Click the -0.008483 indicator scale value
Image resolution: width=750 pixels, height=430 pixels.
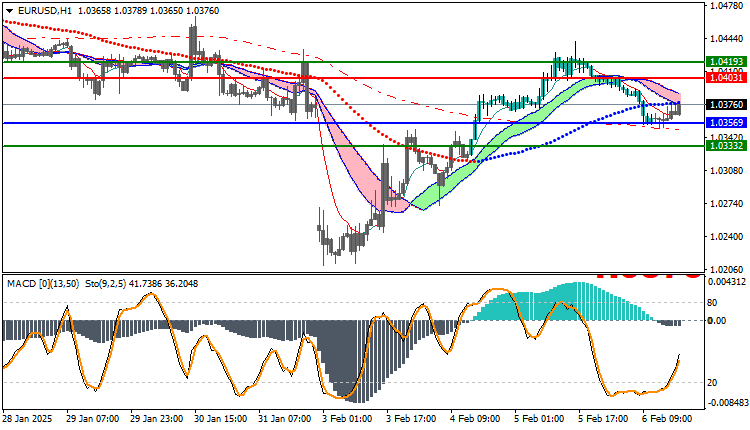point(727,403)
